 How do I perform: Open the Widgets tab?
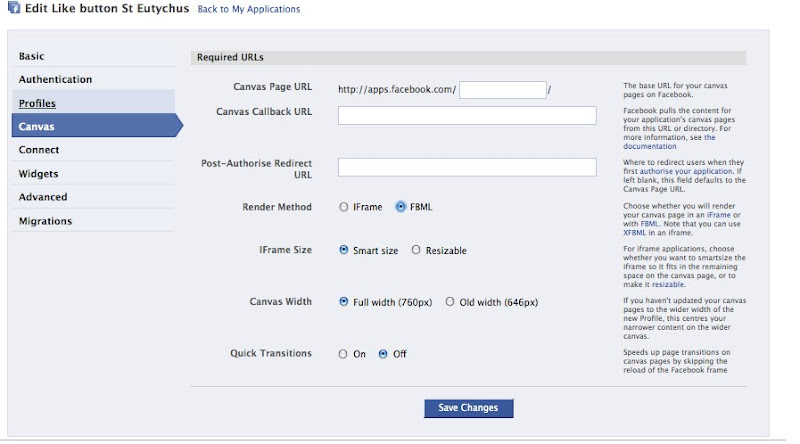(x=38, y=174)
